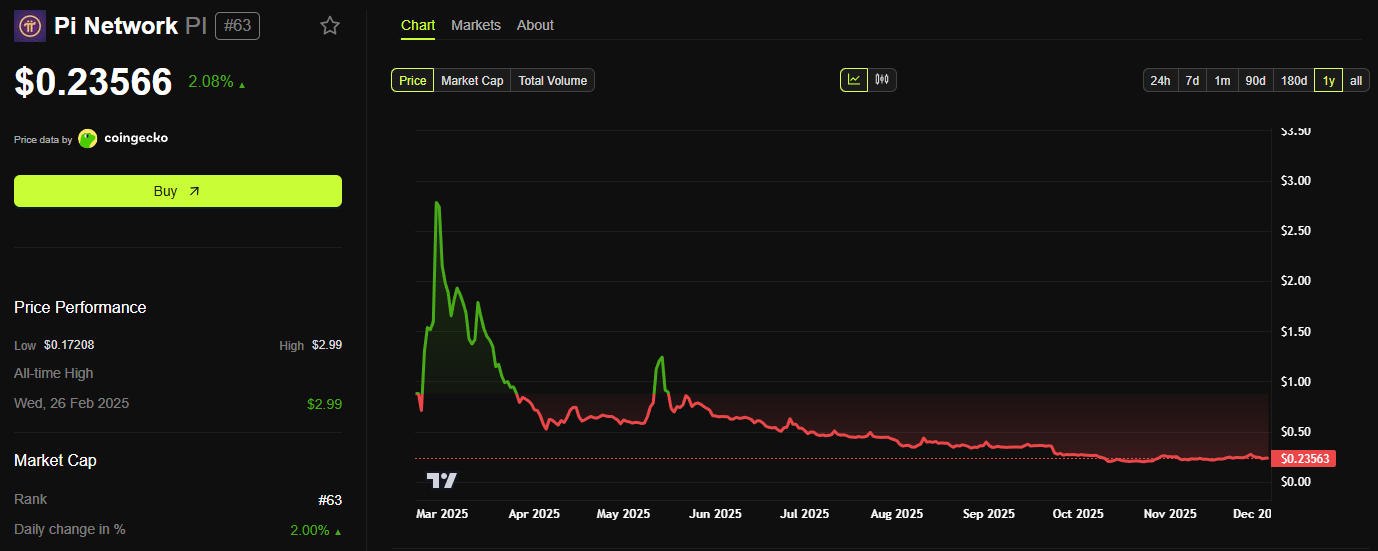Set chart range to 90d
This screenshot has width=1378, height=551.
[x=1255, y=81]
